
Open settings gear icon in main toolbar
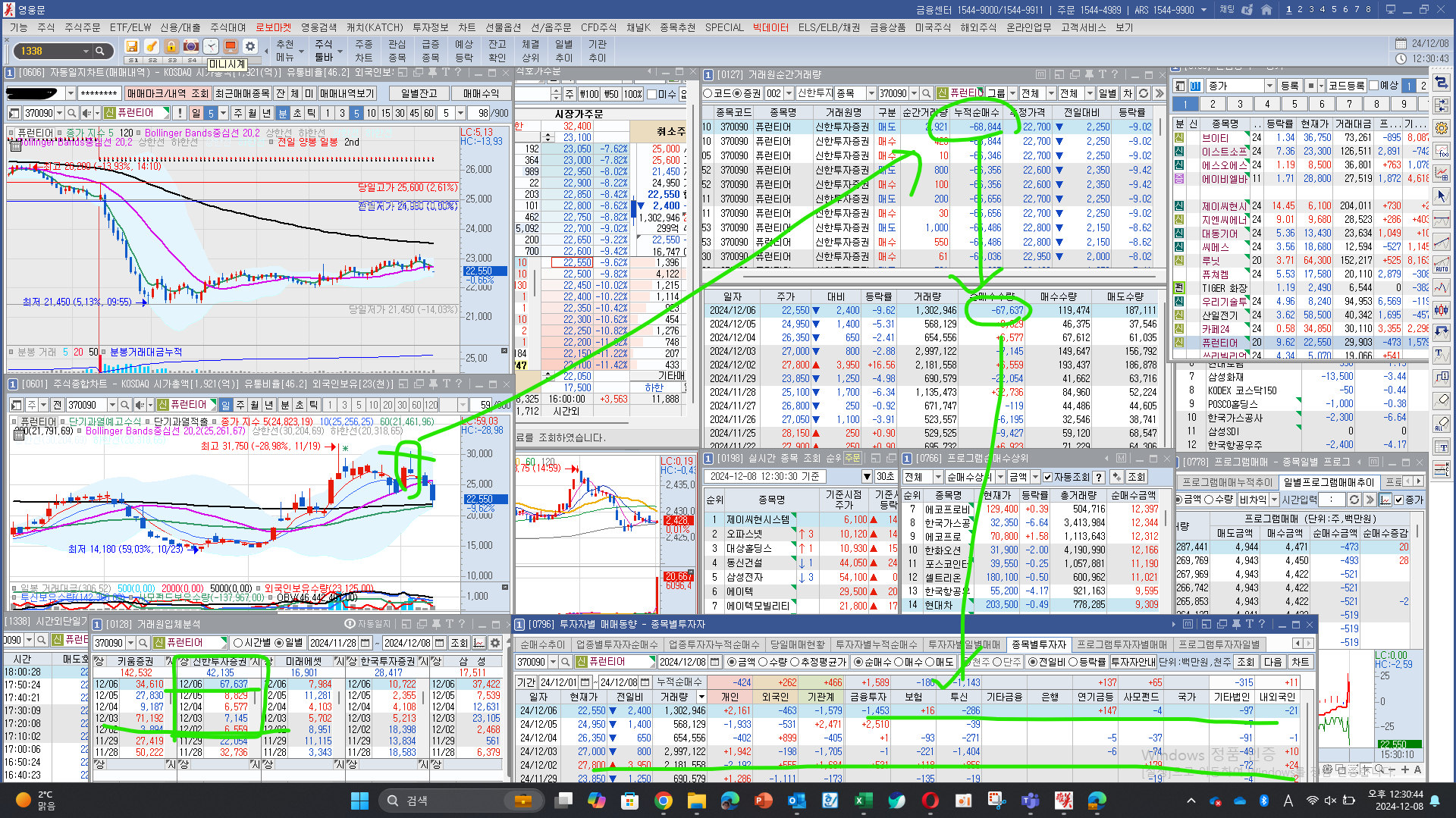250,47
